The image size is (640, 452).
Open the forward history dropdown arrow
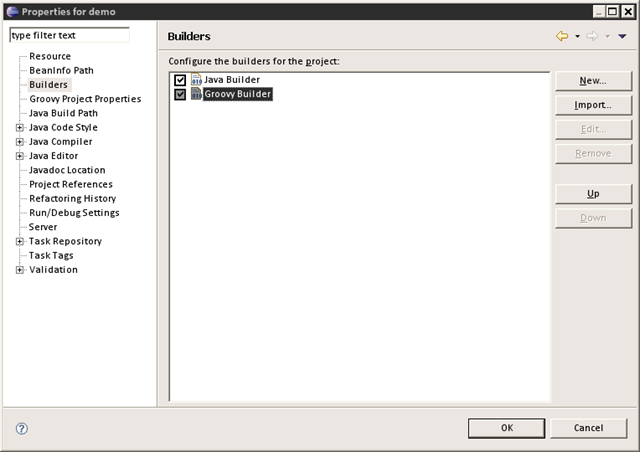607,36
